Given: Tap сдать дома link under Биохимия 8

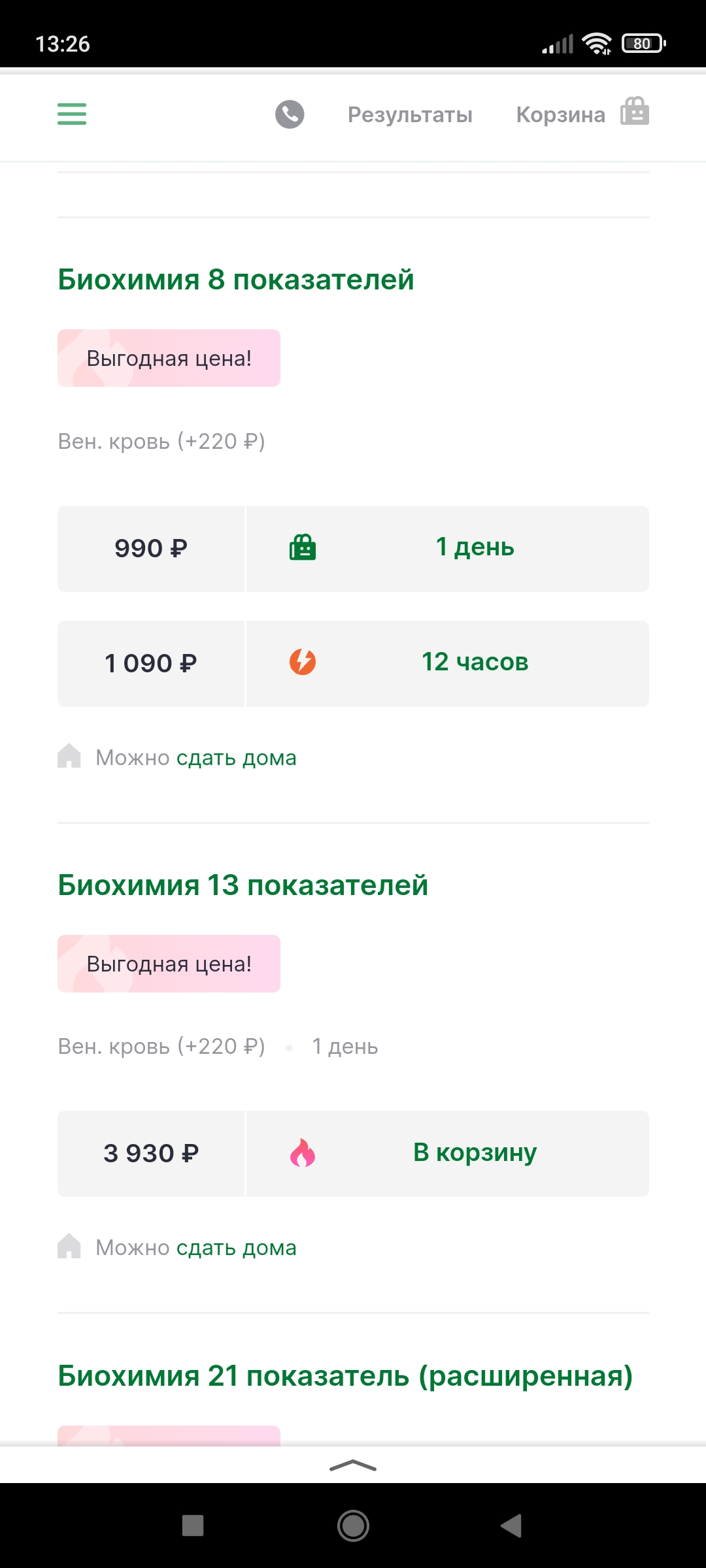Looking at the screenshot, I should pos(237,758).
